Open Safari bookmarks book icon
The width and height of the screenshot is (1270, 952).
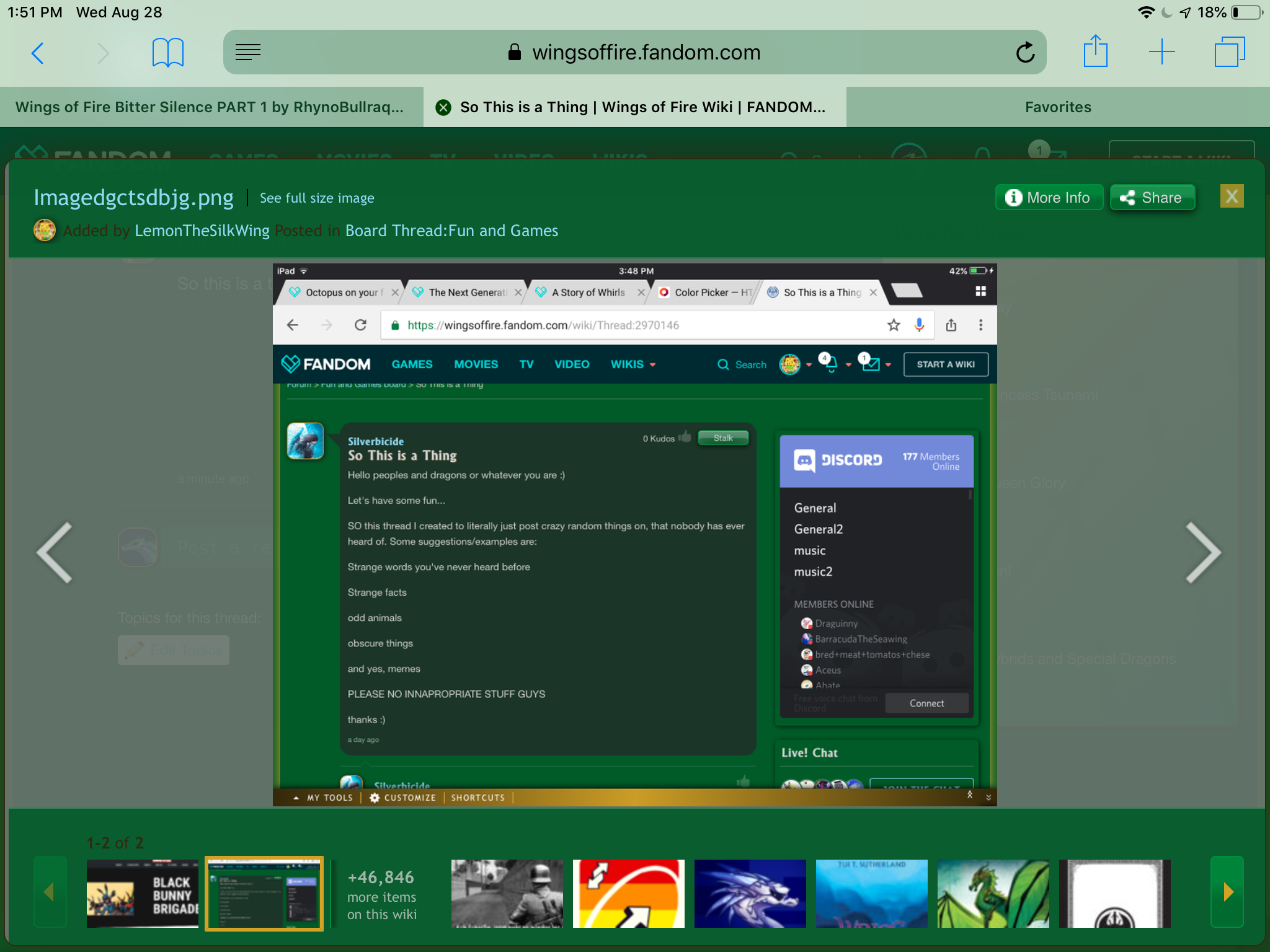pos(167,53)
